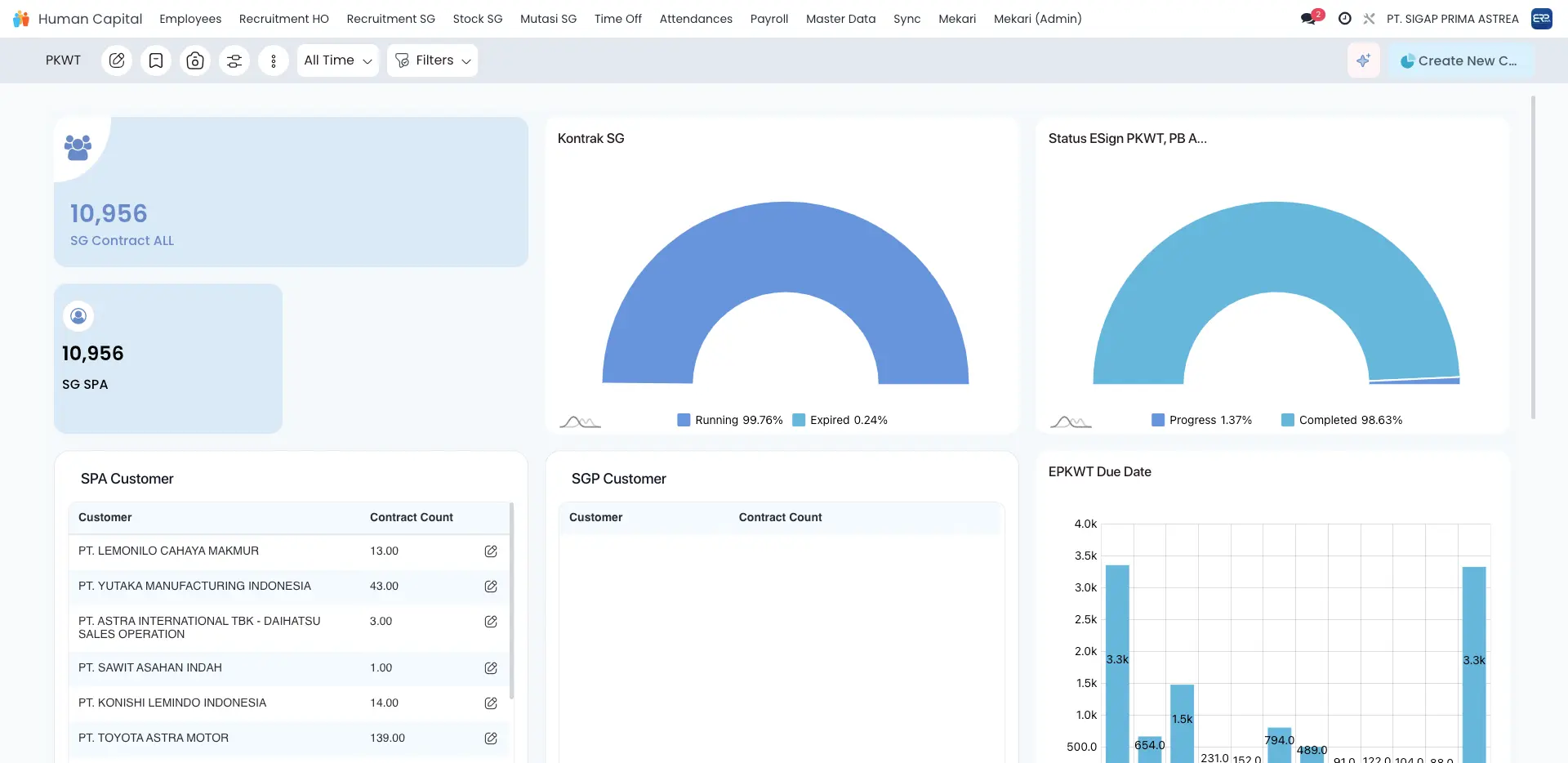Click the pencil edit dashboard icon
The width and height of the screenshot is (1568, 763).
(117, 60)
